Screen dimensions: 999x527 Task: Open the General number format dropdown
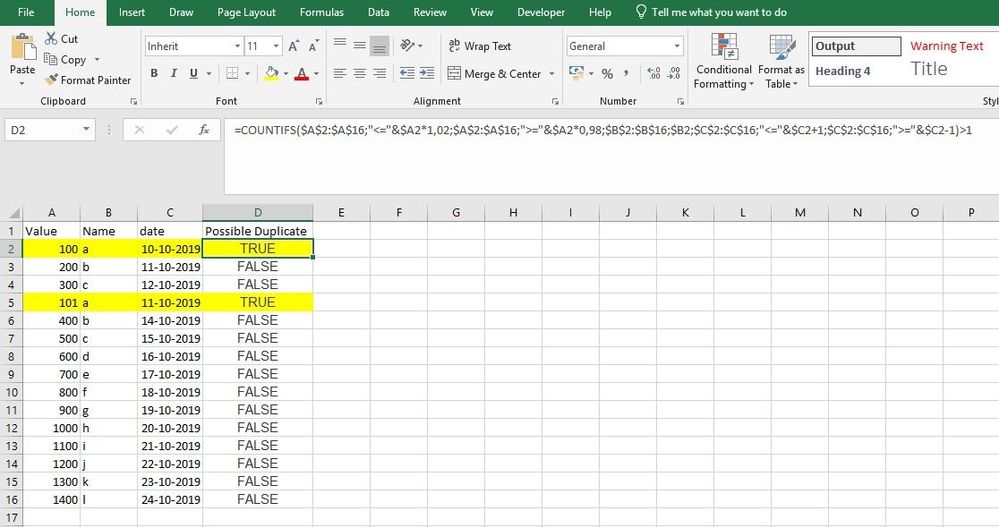(x=677, y=46)
